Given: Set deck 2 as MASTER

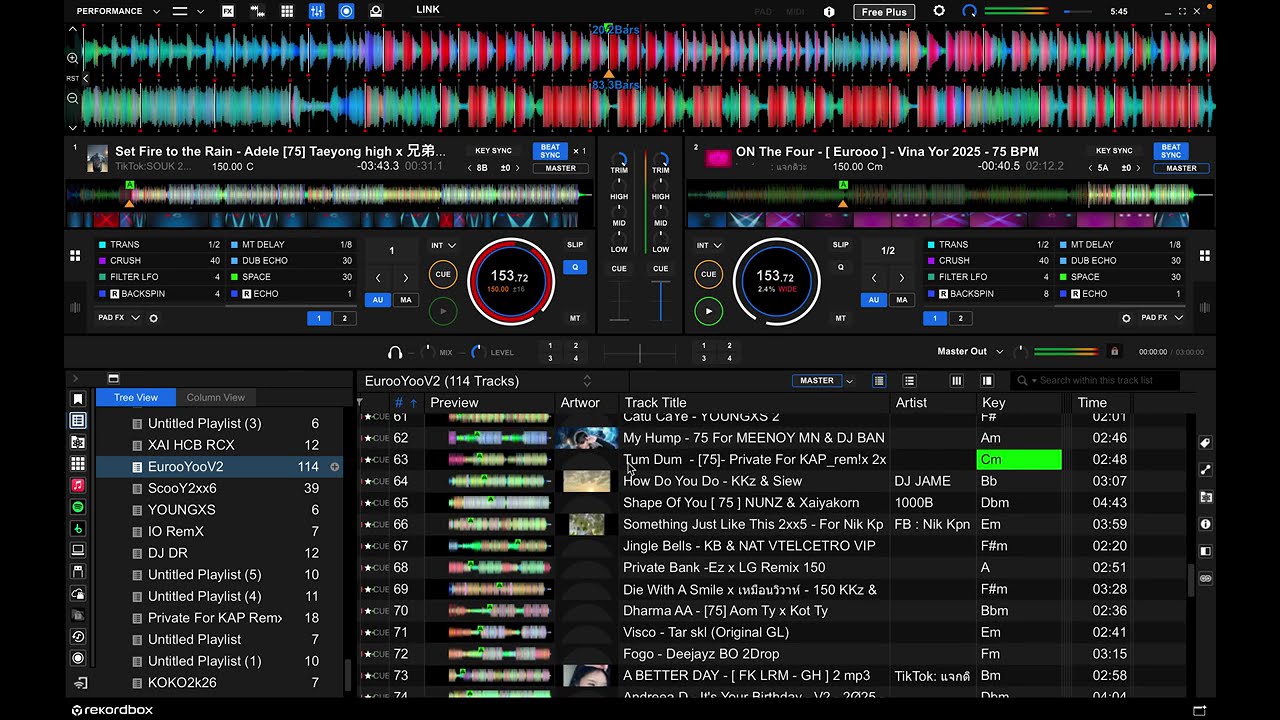Looking at the screenshot, I should point(1181,168).
